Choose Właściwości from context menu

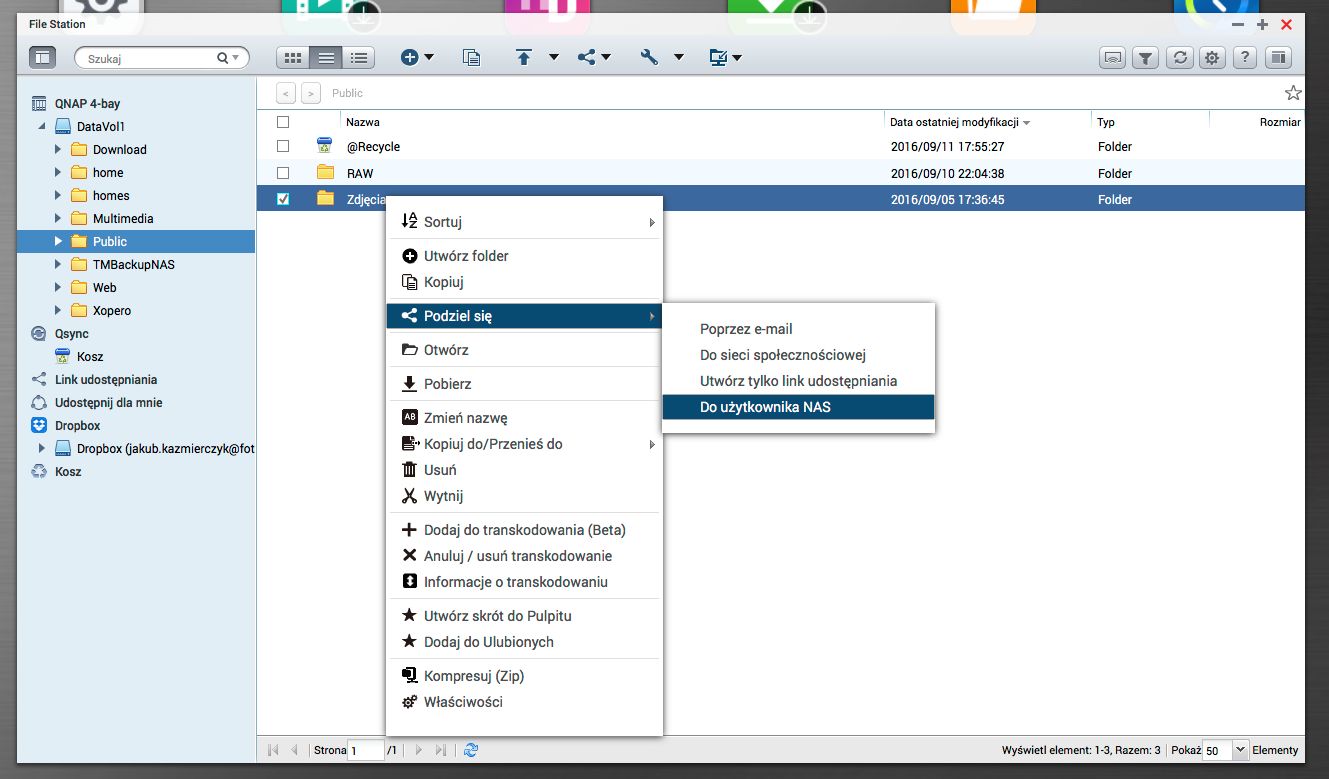click(524, 702)
